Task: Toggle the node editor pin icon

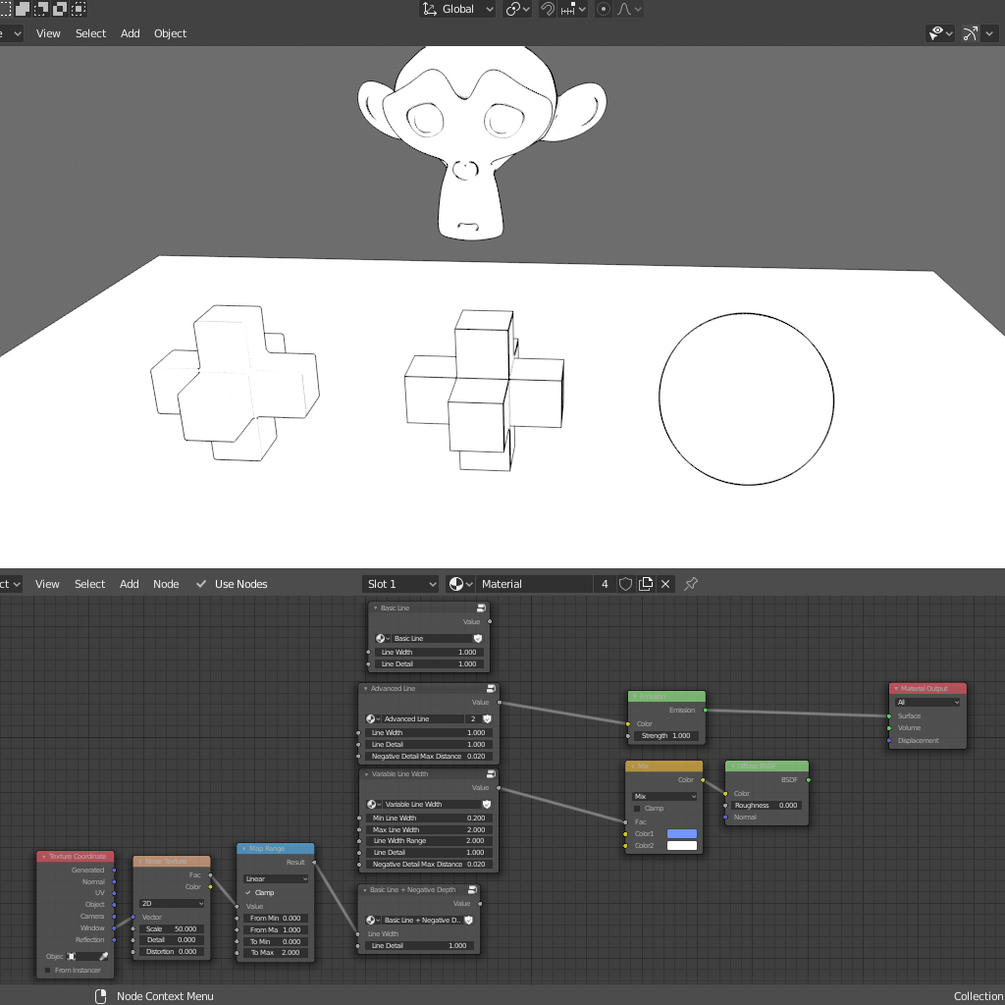Action: 691,584
